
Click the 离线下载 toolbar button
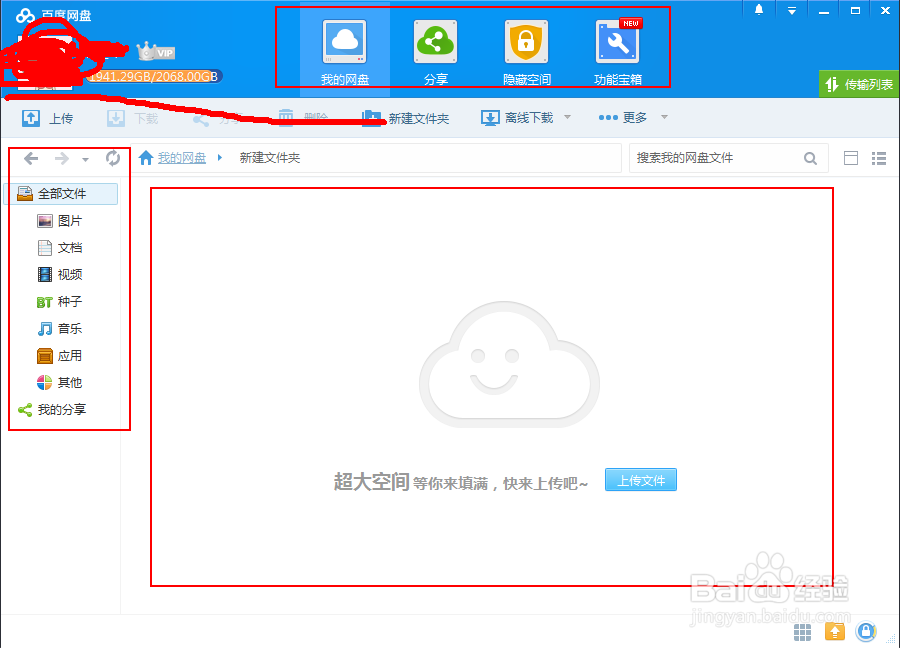[517, 118]
